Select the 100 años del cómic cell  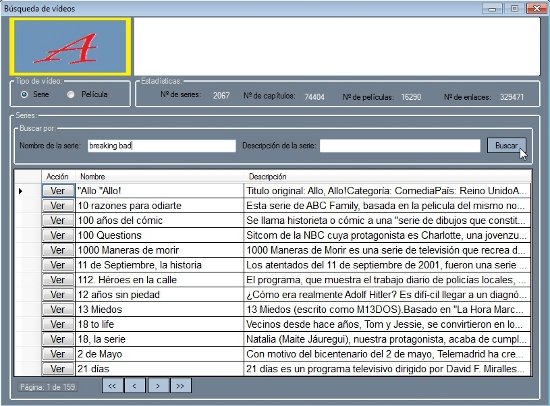160,220
